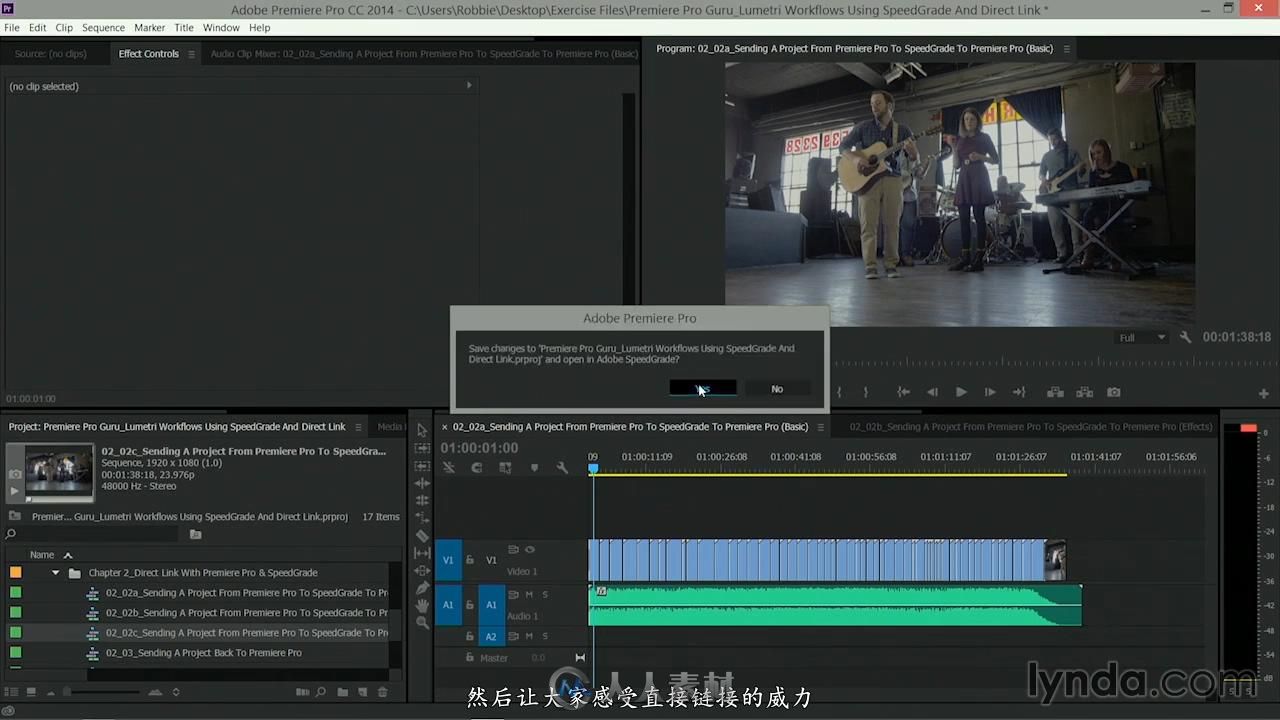The height and width of the screenshot is (720, 1280).
Task: Click the Lift button in Program monitor
Action: pos(1055,392)
